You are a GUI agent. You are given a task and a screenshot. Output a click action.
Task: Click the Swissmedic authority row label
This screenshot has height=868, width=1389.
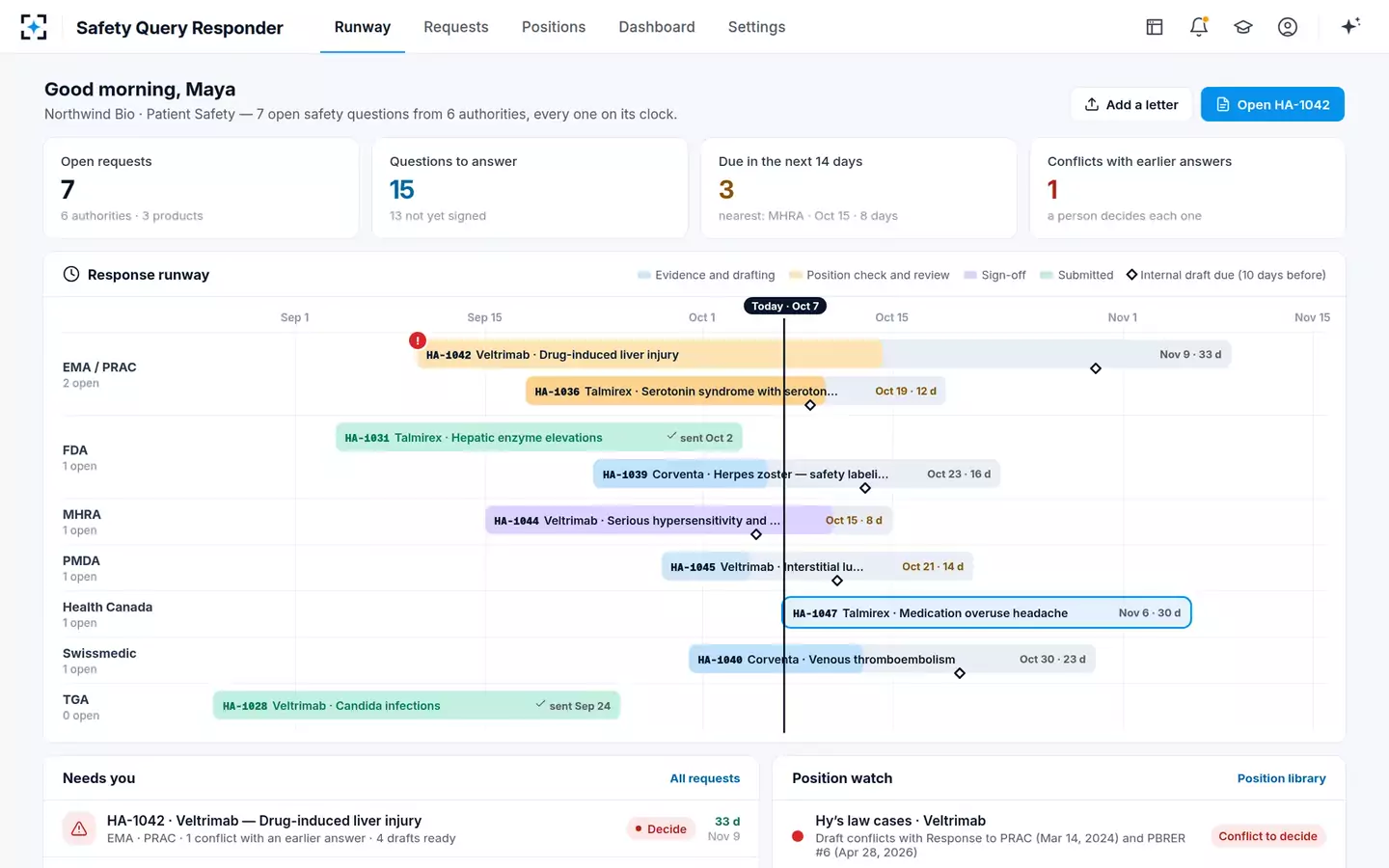pos(99,653)
